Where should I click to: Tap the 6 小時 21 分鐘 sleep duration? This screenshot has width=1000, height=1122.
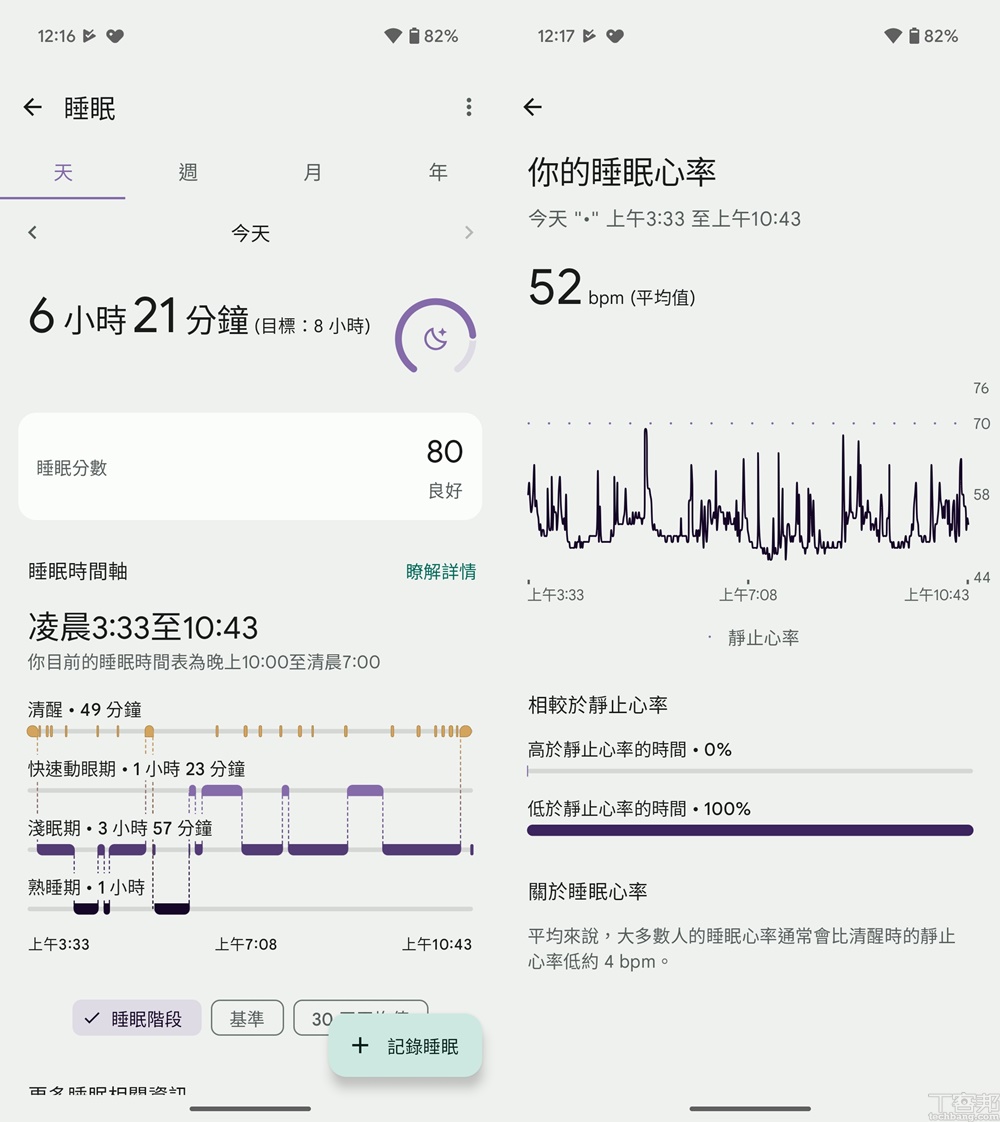[138, 317]
